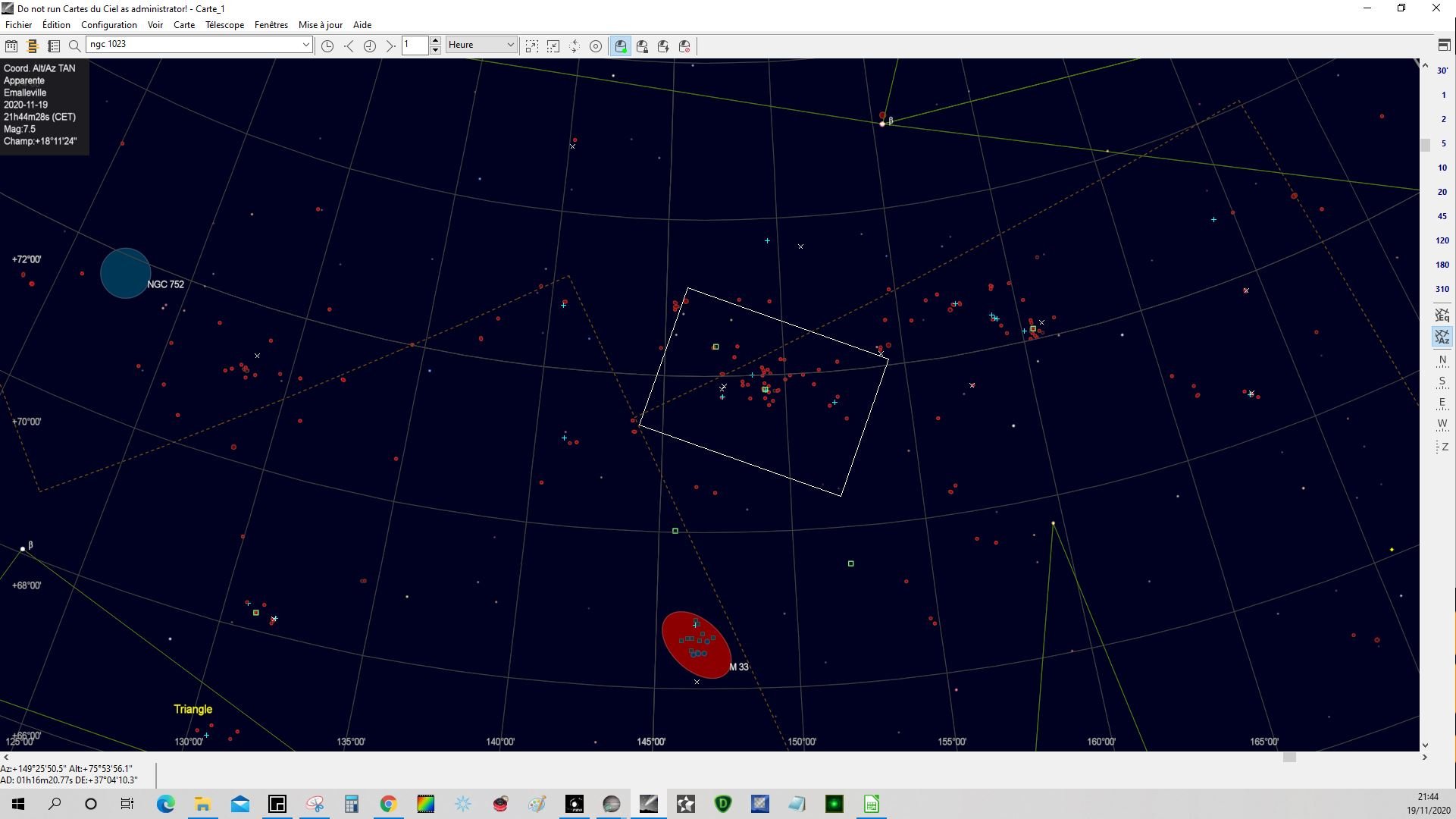The height and width of the screenshot is (819, 1456).
Task: Click the horizontal scrollbar right arrow
Action: click(1425, 757)
